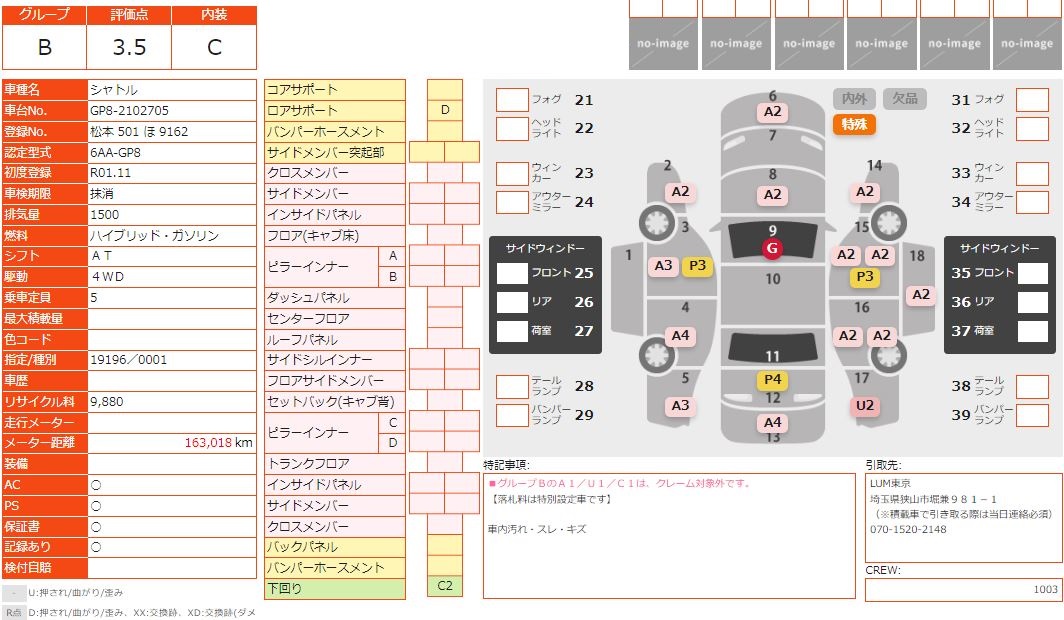Click the 評価点 score 3.5 cell
Image resolution: width=1064 pixels, height=620 pixels.
coord(130,47)
